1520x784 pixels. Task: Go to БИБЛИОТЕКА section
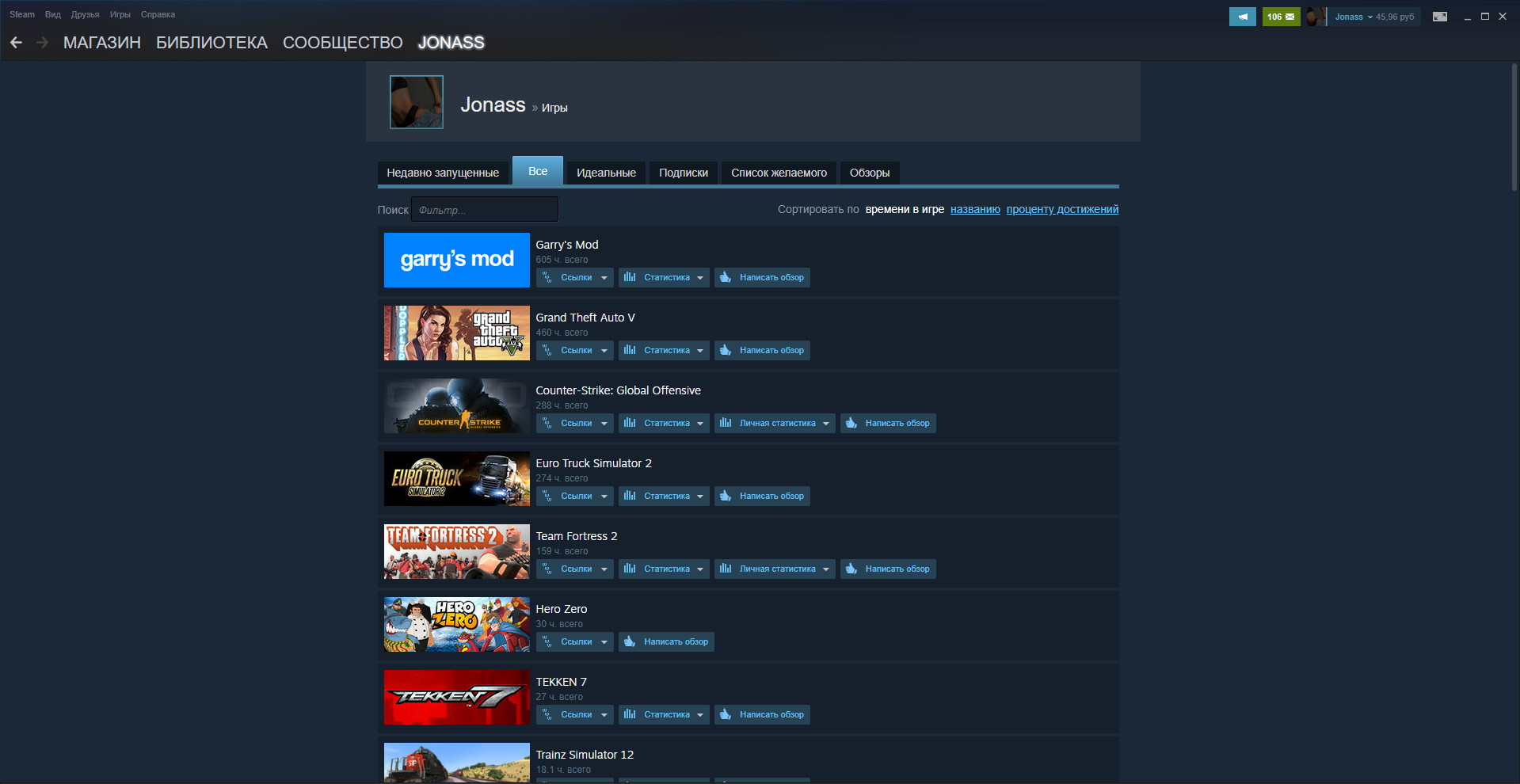(211, 43)
